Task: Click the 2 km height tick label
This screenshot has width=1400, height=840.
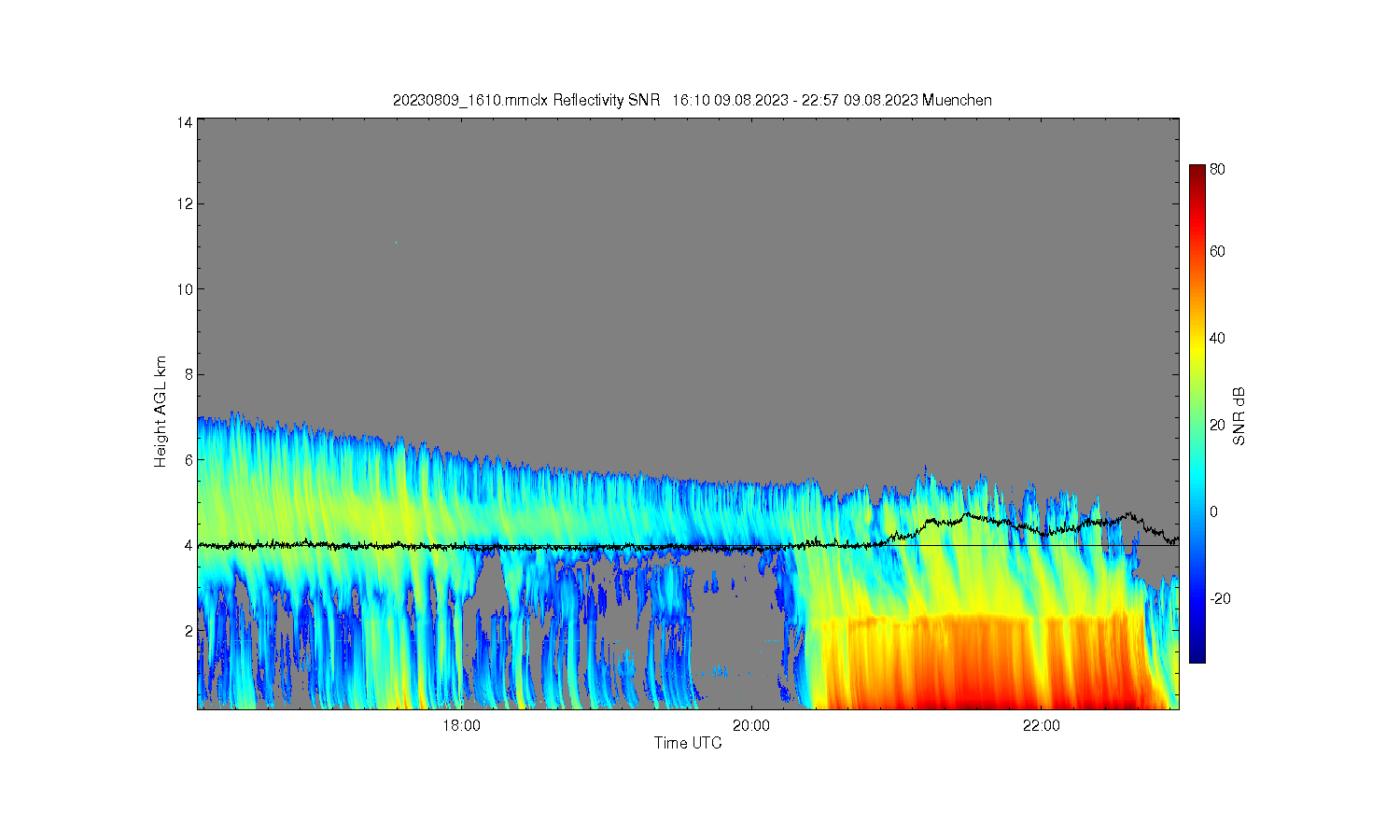Action: pyautogui.click(x=189, y=631)
